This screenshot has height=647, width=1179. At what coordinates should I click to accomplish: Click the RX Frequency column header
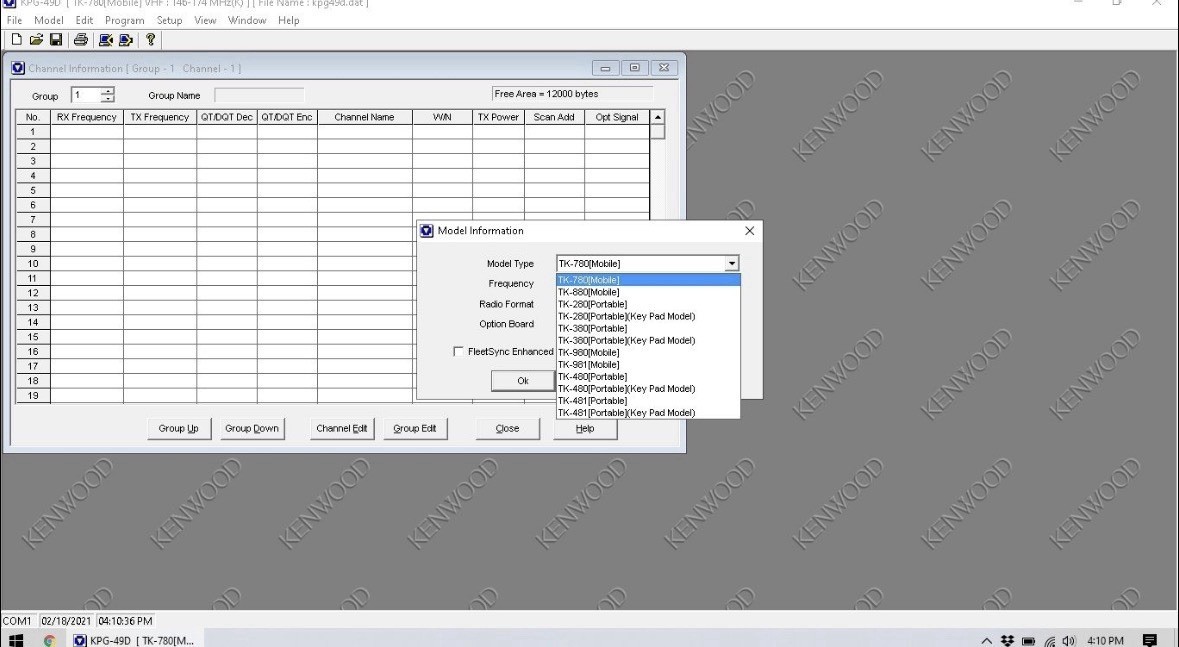87,117
